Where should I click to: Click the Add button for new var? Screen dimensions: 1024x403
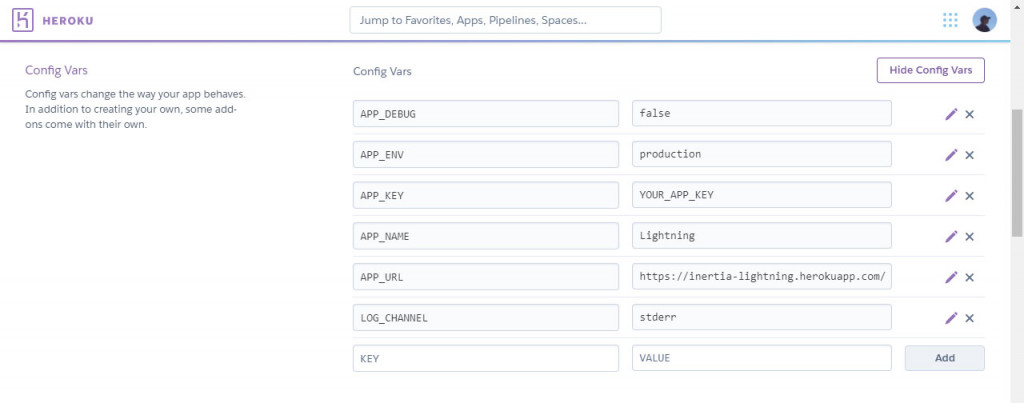pyautogui.click(x=944, y=358)
